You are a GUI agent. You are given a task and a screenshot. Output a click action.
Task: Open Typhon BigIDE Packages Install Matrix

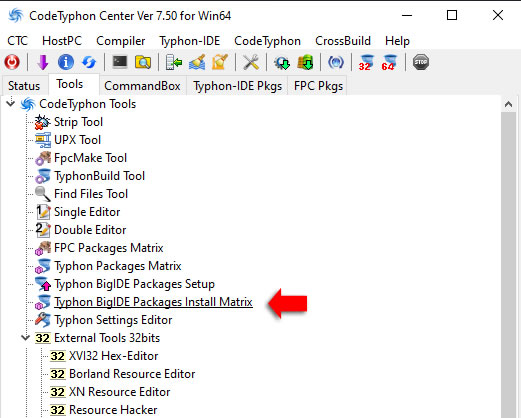point(153,302)
